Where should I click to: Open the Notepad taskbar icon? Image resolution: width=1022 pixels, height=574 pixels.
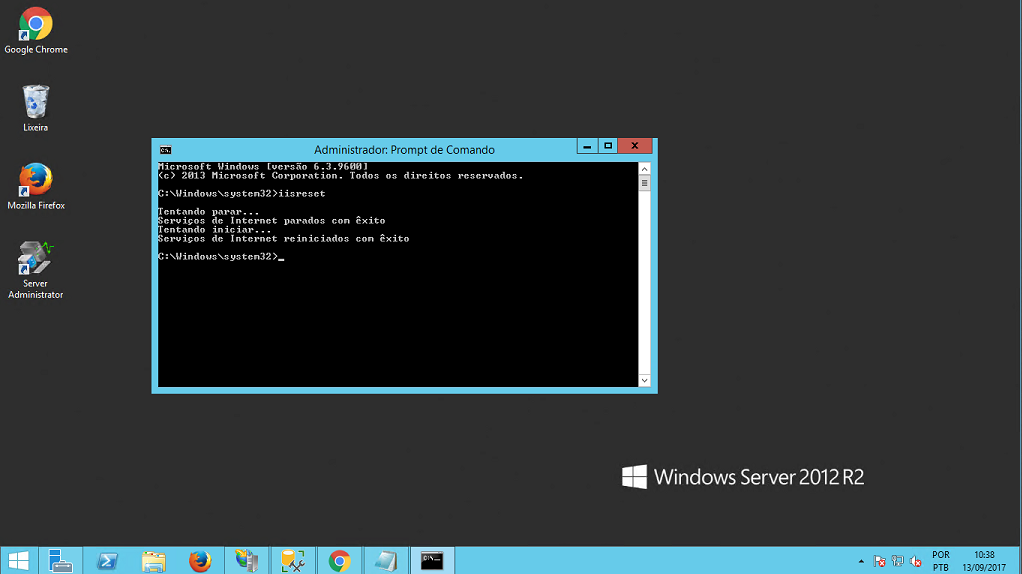pyautogui.click(x=386, y=560)
